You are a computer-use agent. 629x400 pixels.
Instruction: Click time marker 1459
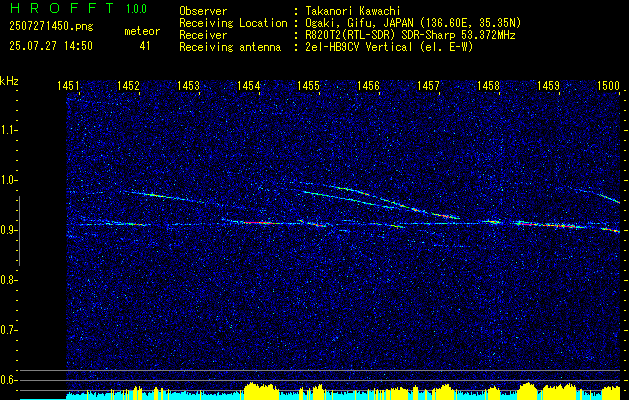point(548,85)
